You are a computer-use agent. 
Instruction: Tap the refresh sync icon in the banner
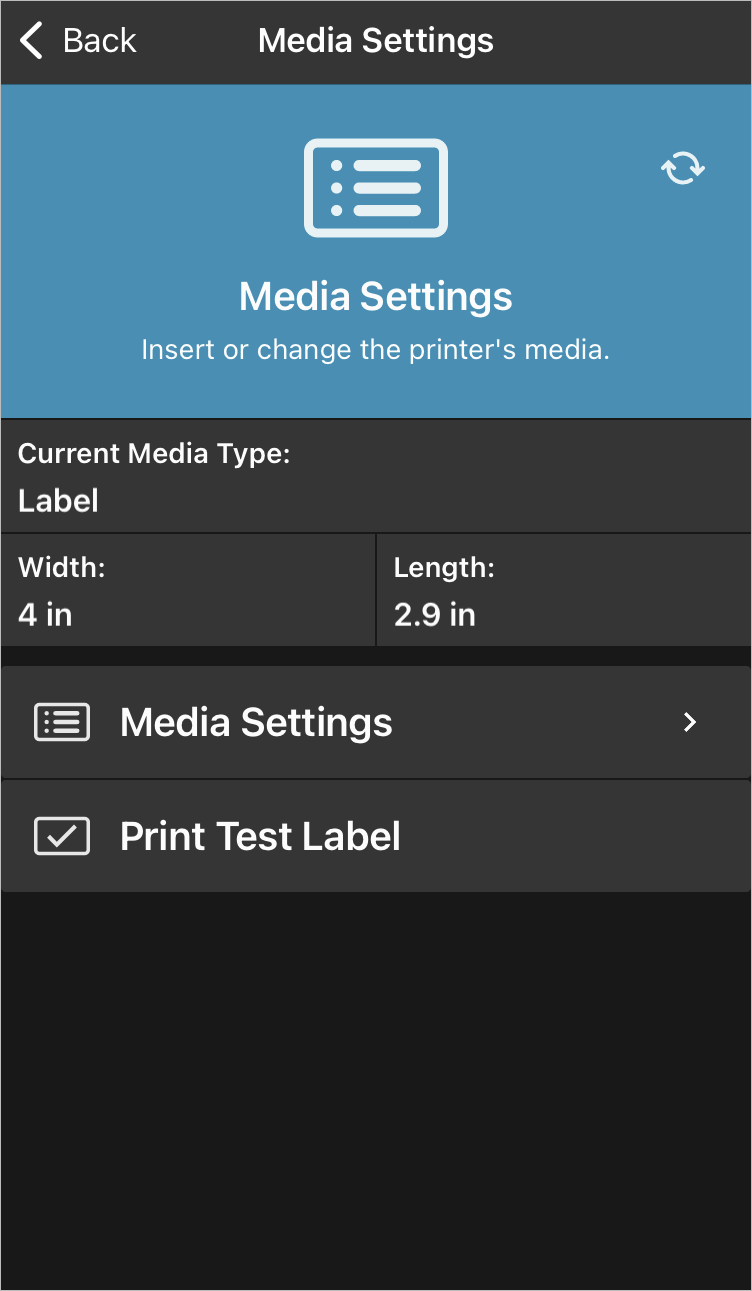[x=683, y=168]
